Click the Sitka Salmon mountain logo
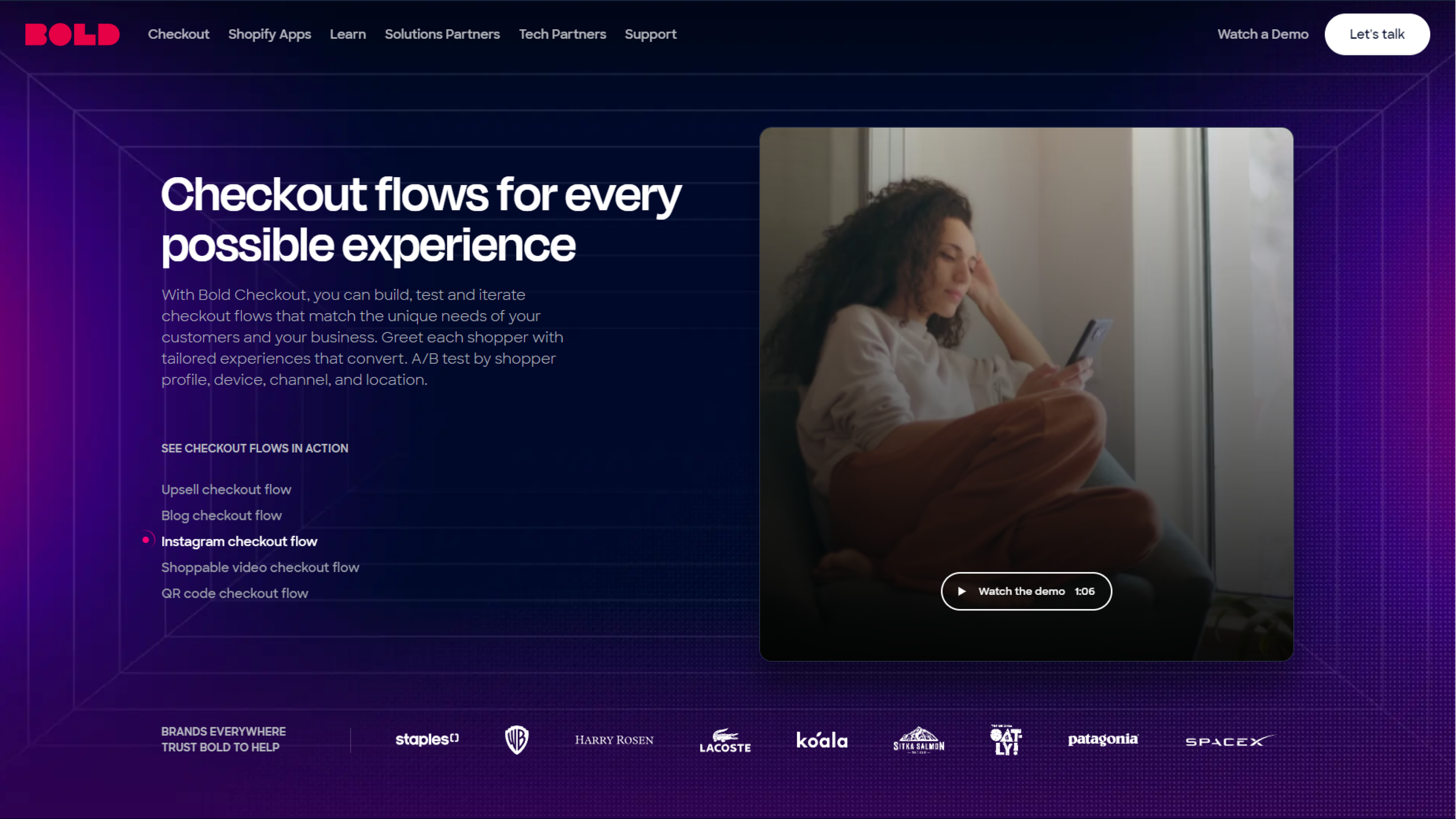Viewport: 1456px width, 819px height. point(919,740)
